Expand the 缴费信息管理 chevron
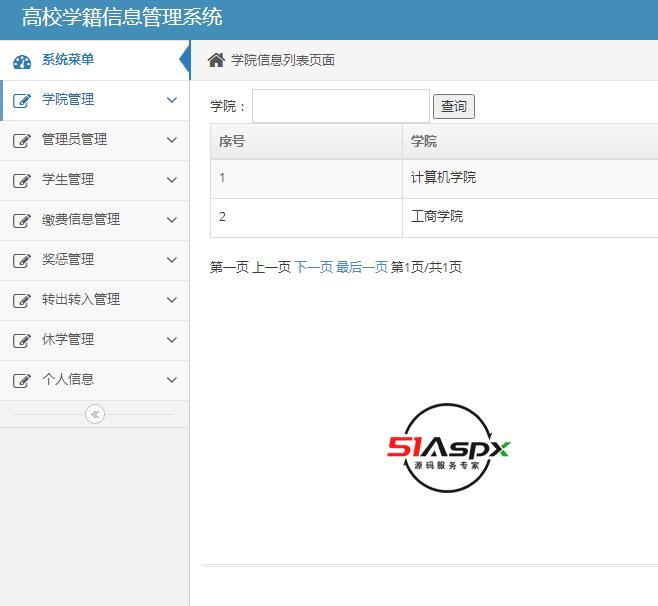The height and width of the screenshot is (606, 658). point(172,219)
